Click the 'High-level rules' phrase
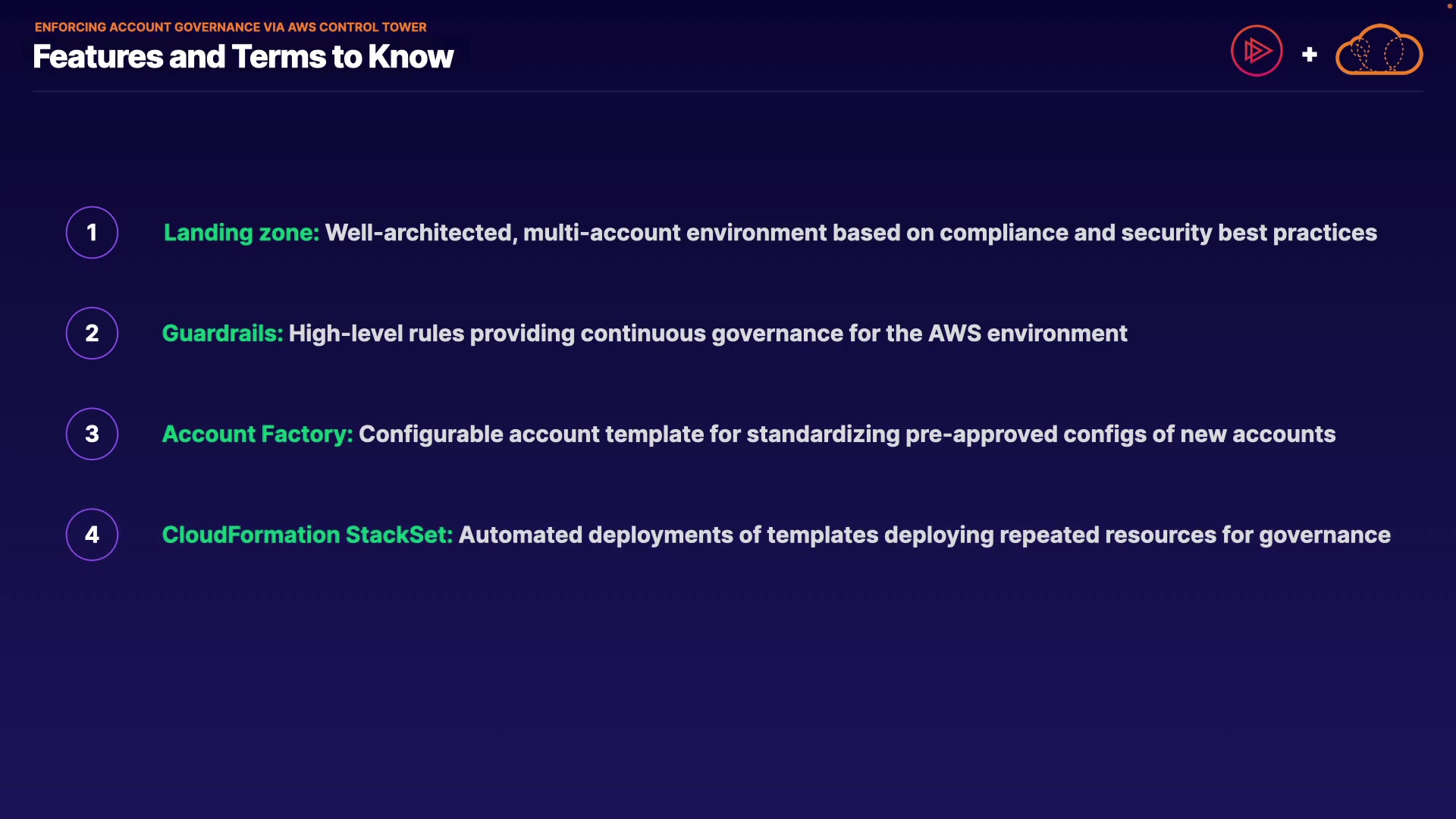 (x=376, y=333)
